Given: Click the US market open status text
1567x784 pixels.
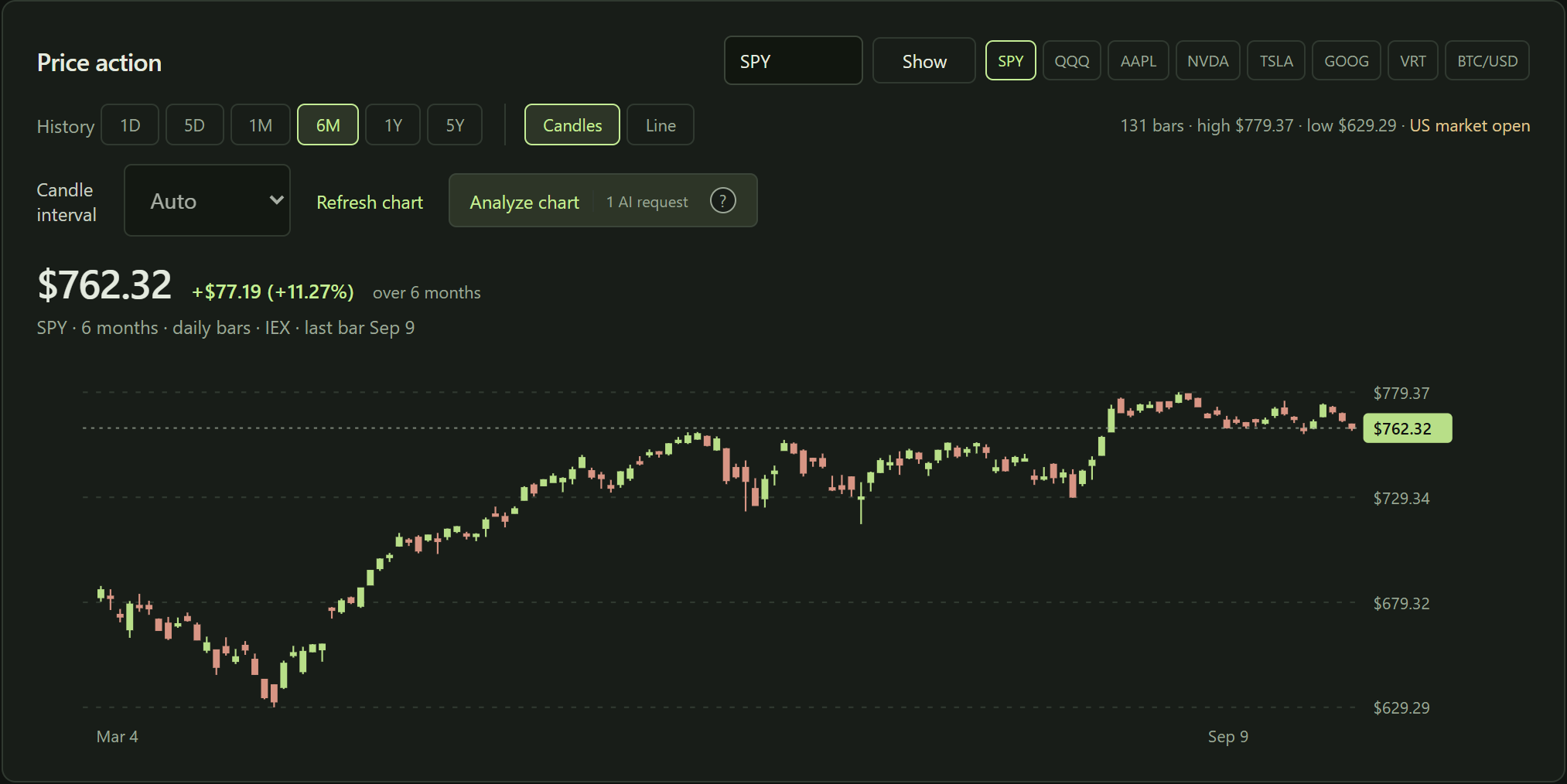Looking at the screenshot, I should click(1470, 125).
